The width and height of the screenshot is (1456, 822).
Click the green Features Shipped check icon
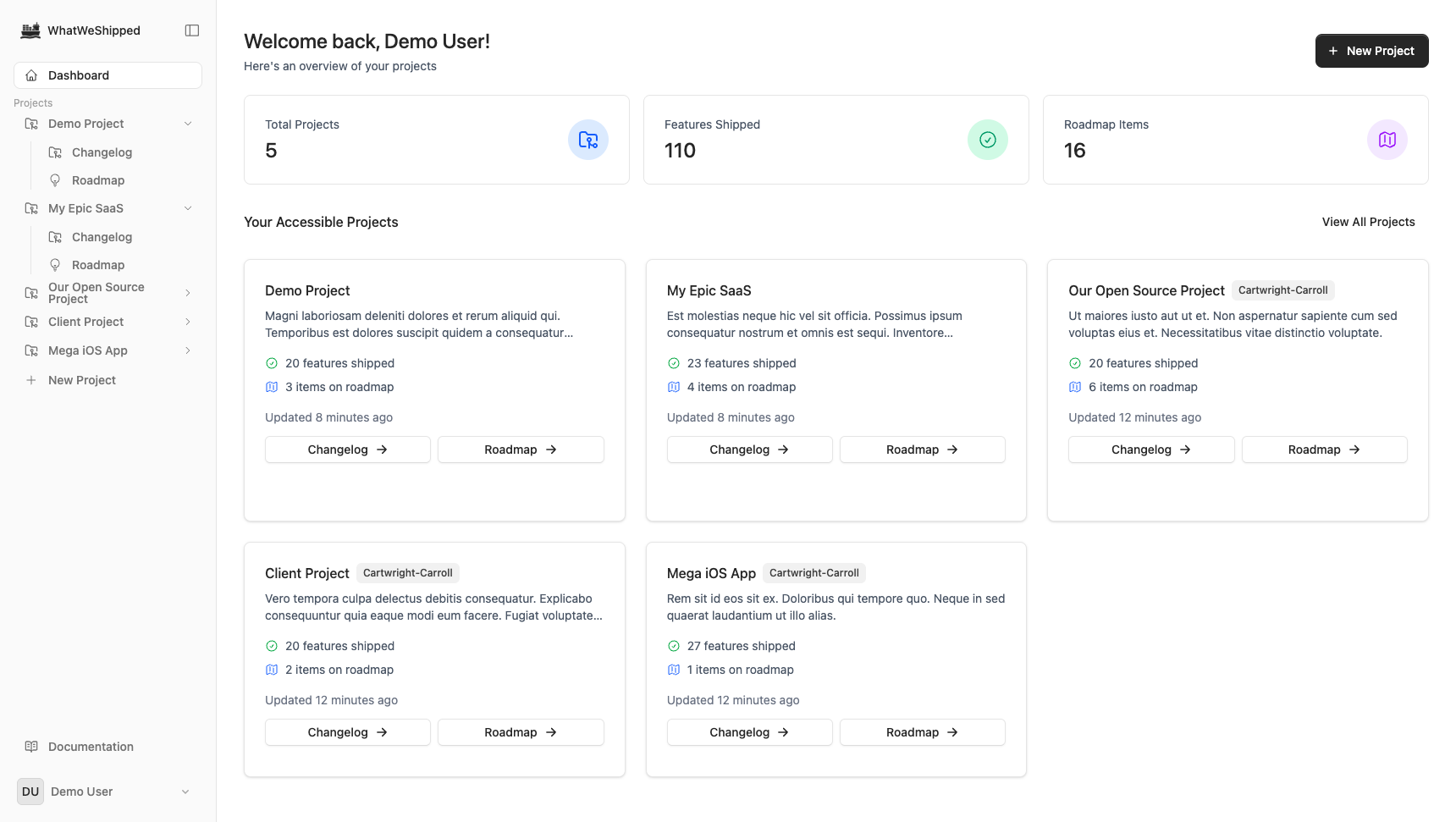tap(988, 140)
